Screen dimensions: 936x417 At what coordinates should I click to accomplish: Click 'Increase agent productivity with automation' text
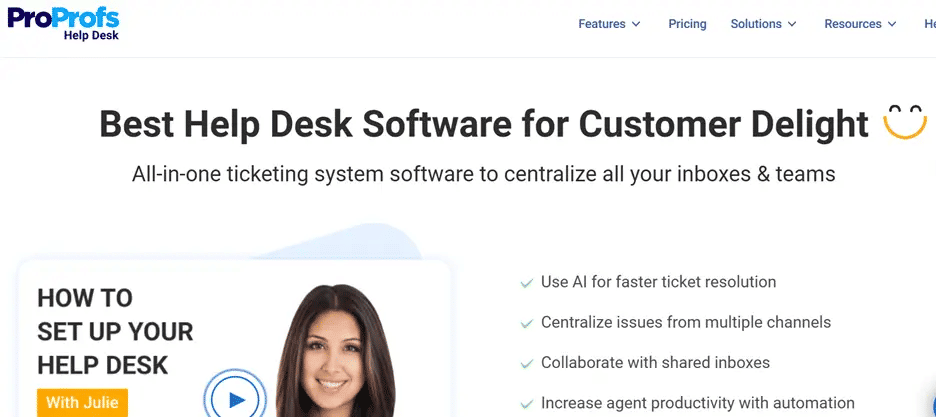point(698,403)
